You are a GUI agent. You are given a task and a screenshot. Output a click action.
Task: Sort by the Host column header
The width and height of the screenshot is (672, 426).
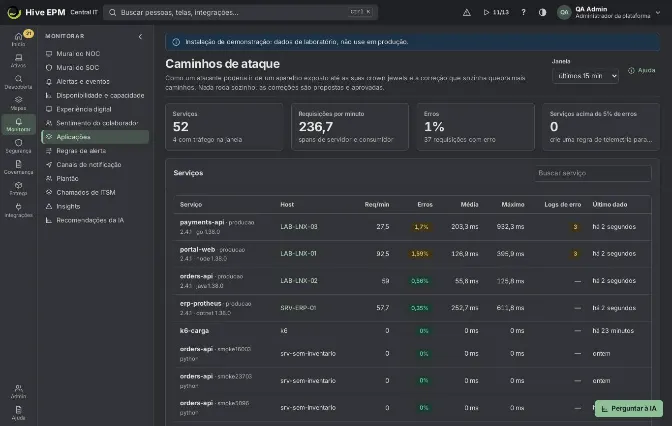pyautogui.click(x=287, y=204)
